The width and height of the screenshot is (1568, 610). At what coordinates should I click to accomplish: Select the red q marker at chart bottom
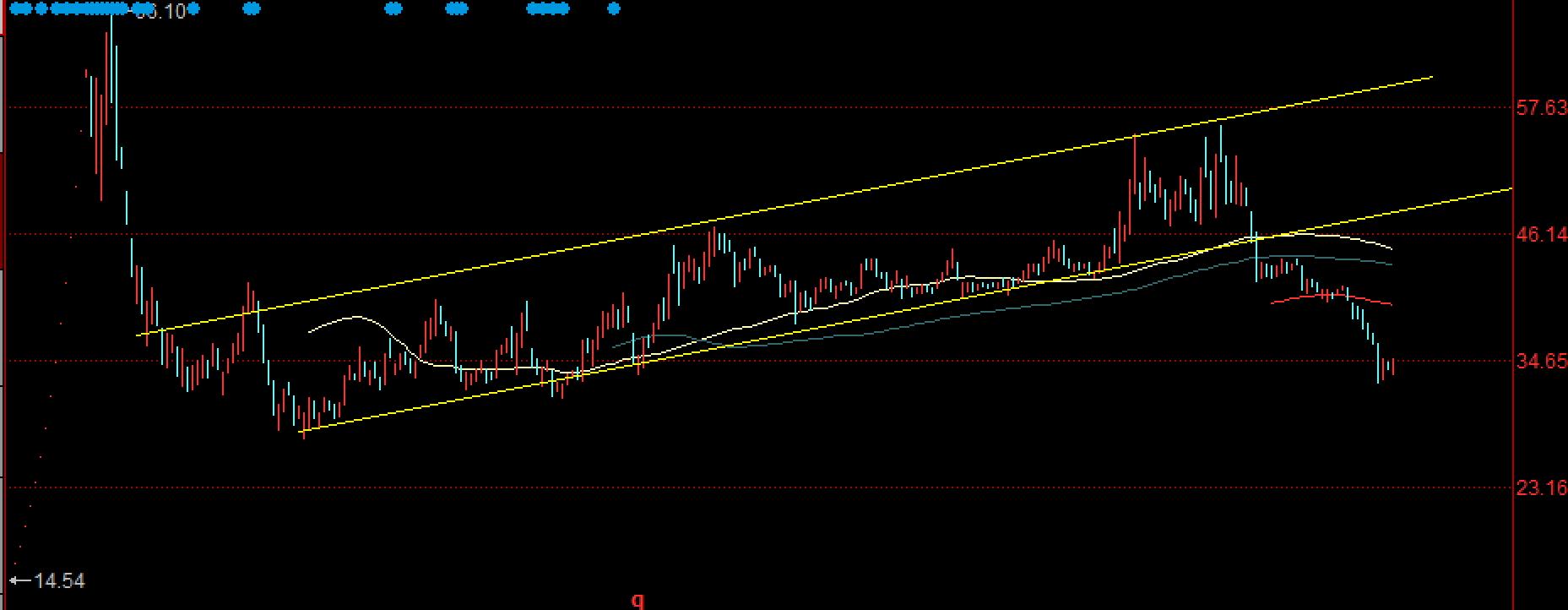[x=638, y=601]
